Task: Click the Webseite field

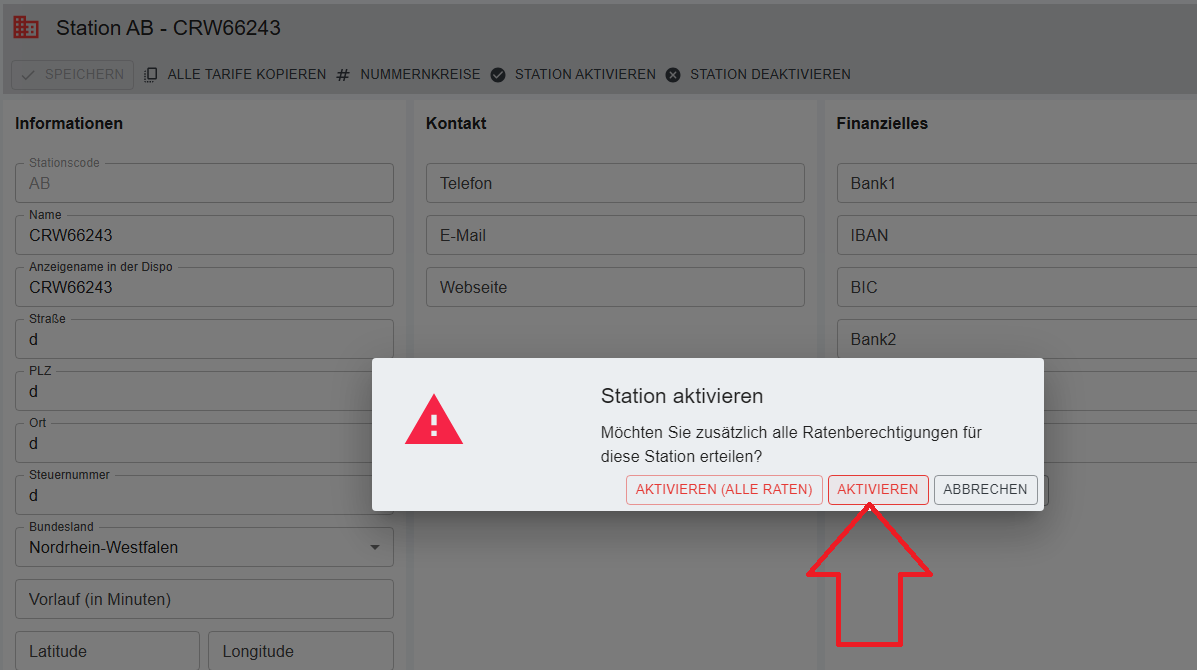Action: coord(615,287)
